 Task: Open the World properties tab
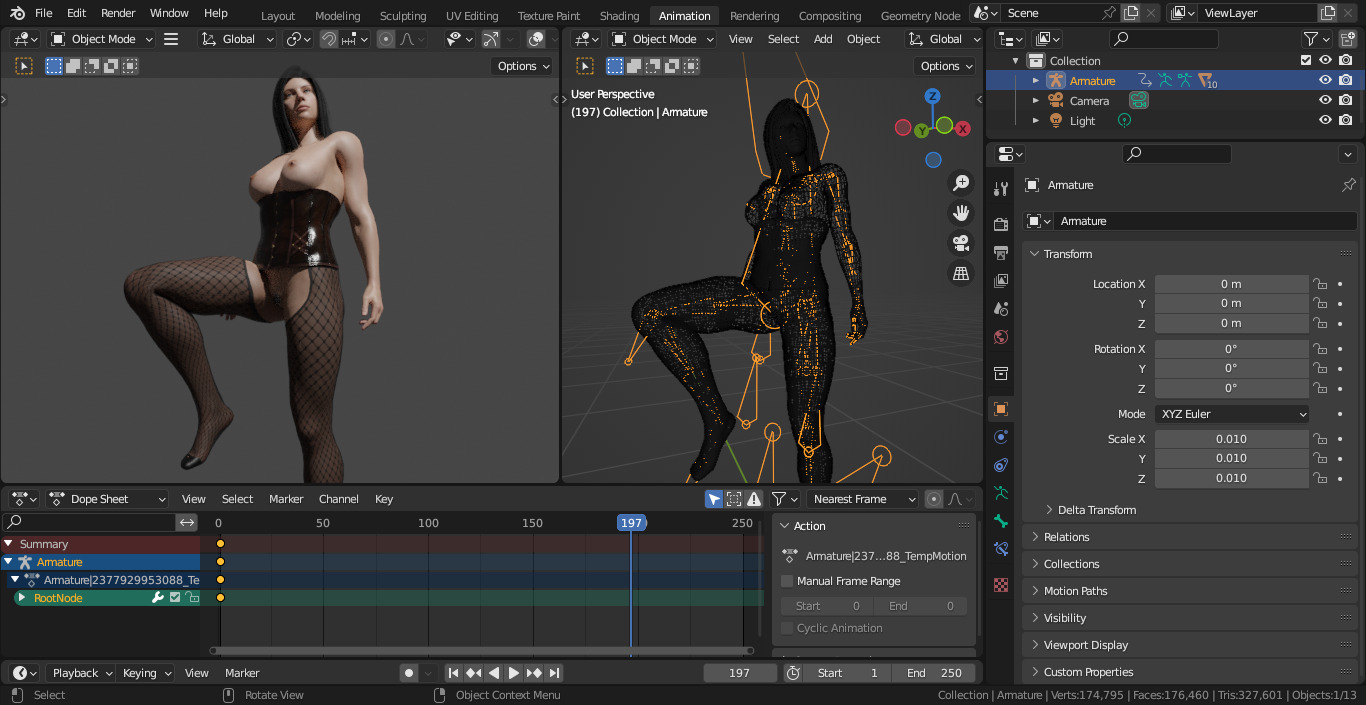tap(1001, 337)
